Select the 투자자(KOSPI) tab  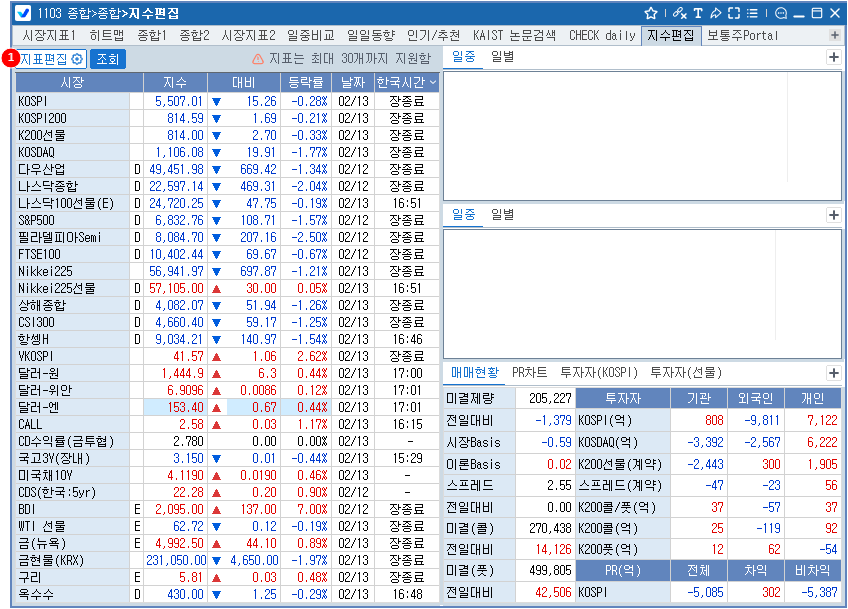[598, 372]
